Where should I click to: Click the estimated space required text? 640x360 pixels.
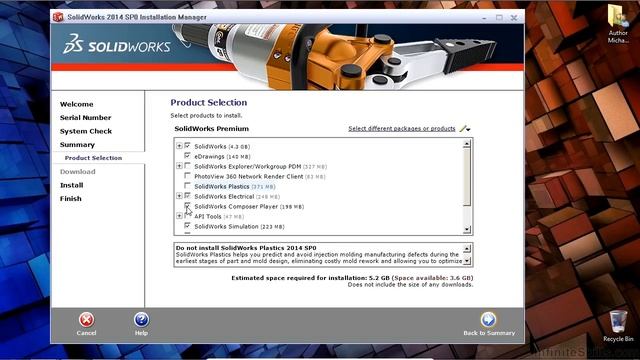(x=352, y=278)
